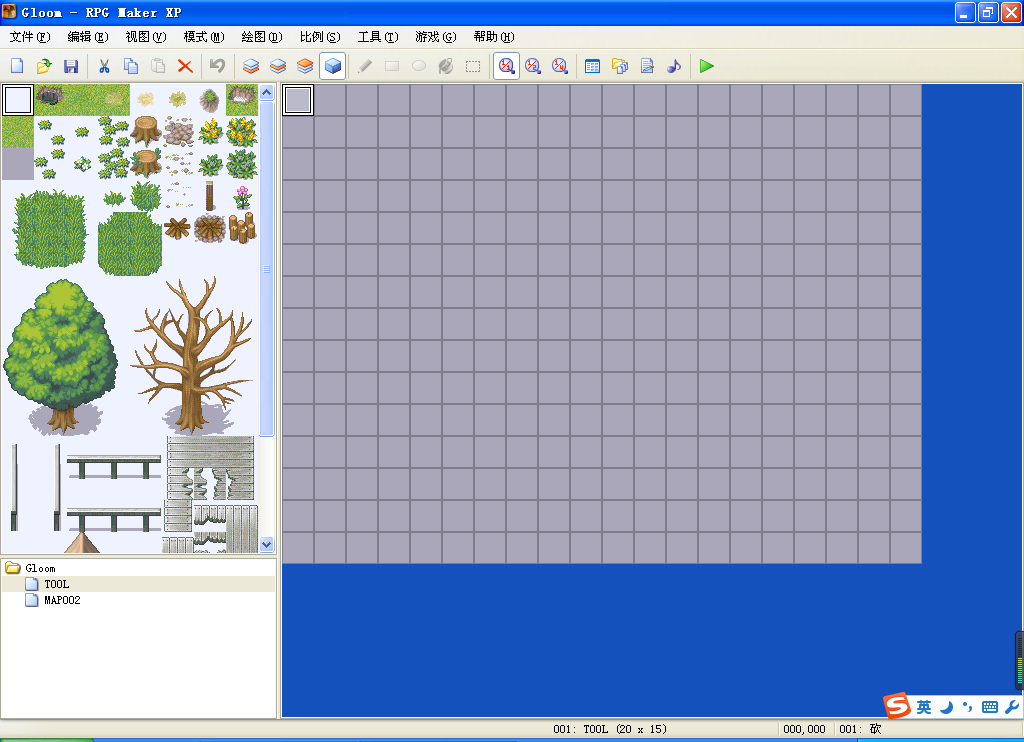This screenshot has width=1024, height=742.
Task: Click the Sogou S input method icon
Action: [x=897, y=705]
